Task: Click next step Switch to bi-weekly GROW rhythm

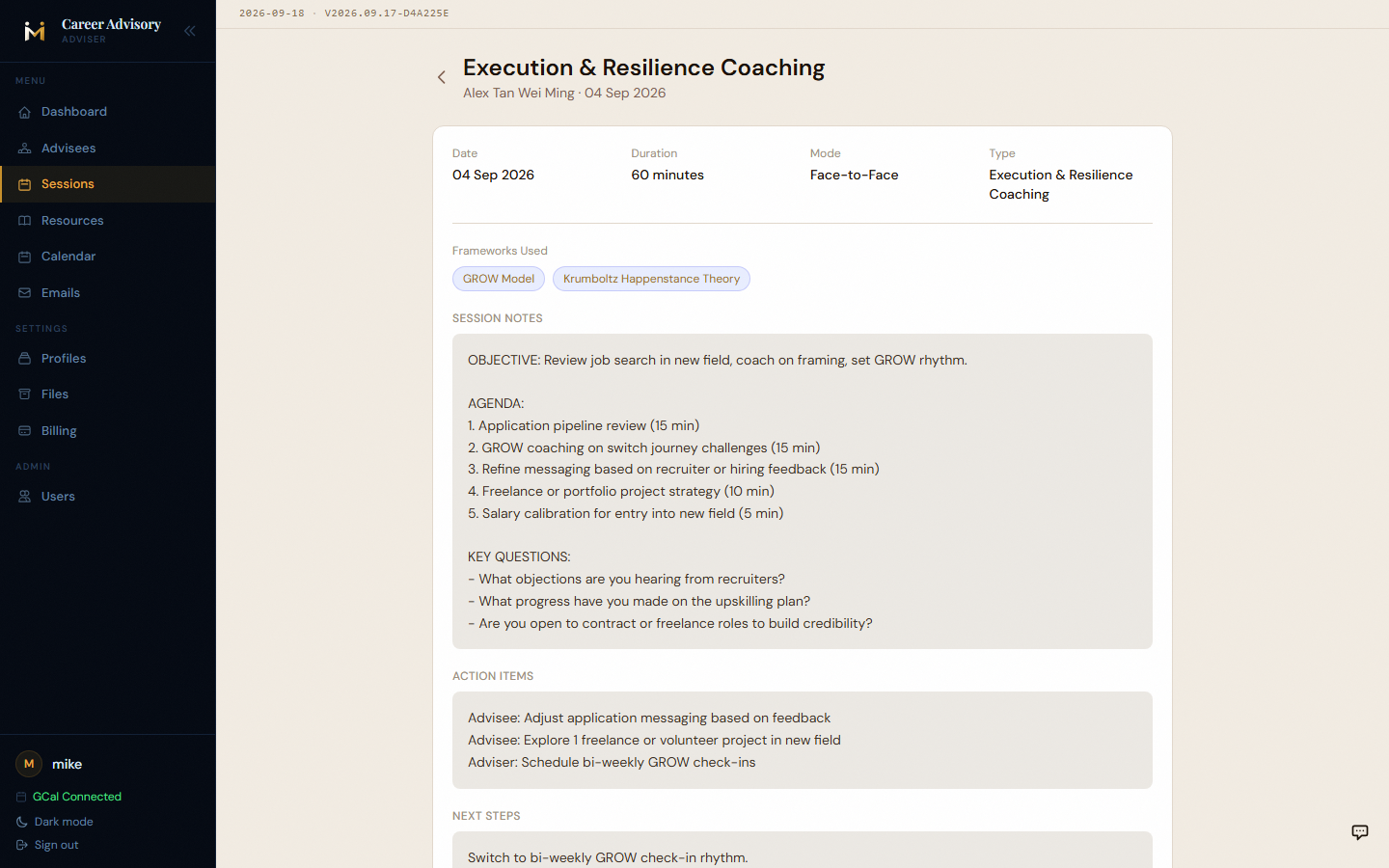Action: pyautogui.click(x=608, y=857)
